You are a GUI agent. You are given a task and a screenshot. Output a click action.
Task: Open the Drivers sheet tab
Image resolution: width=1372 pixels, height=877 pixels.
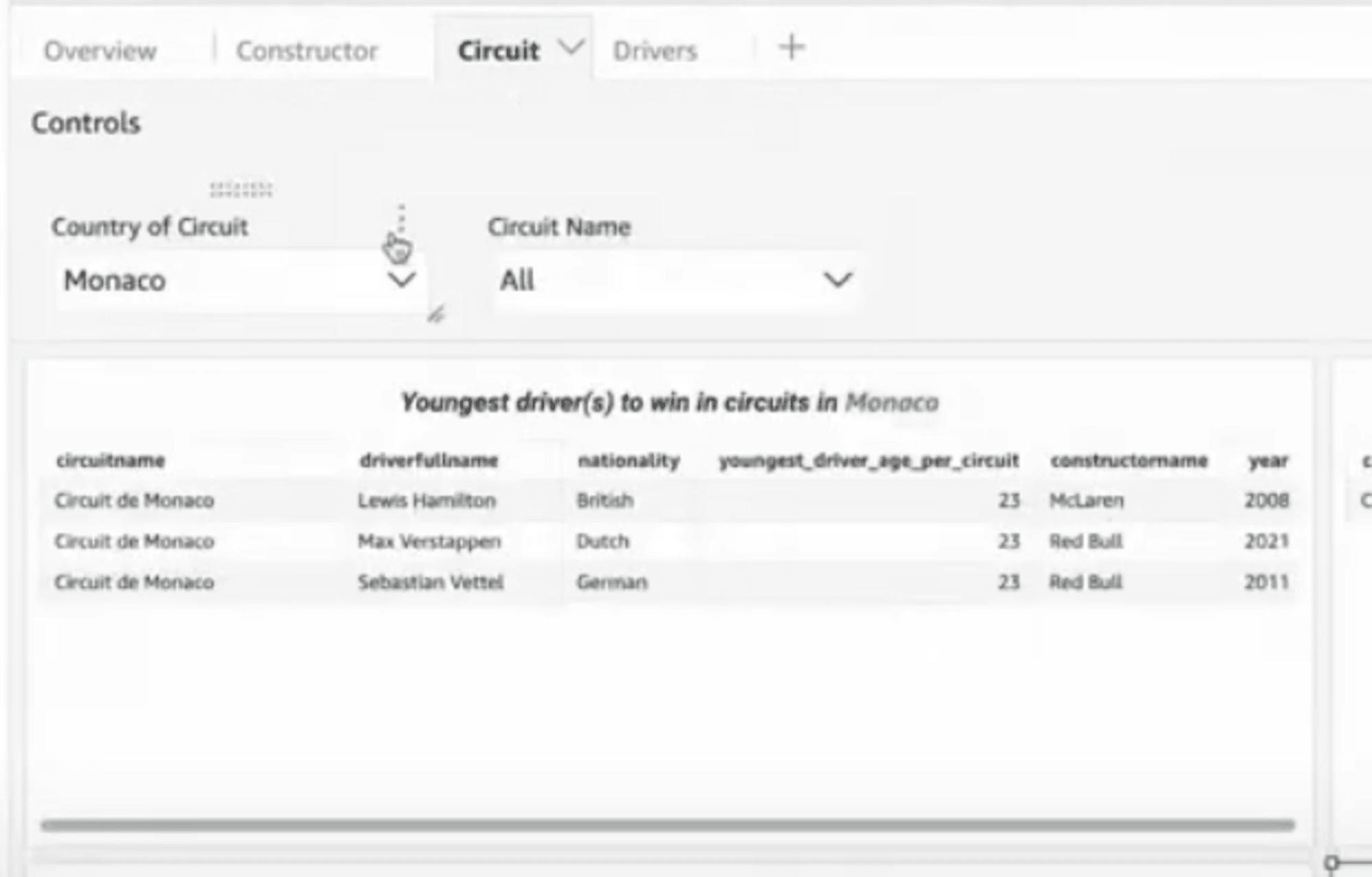coord(654,51)
